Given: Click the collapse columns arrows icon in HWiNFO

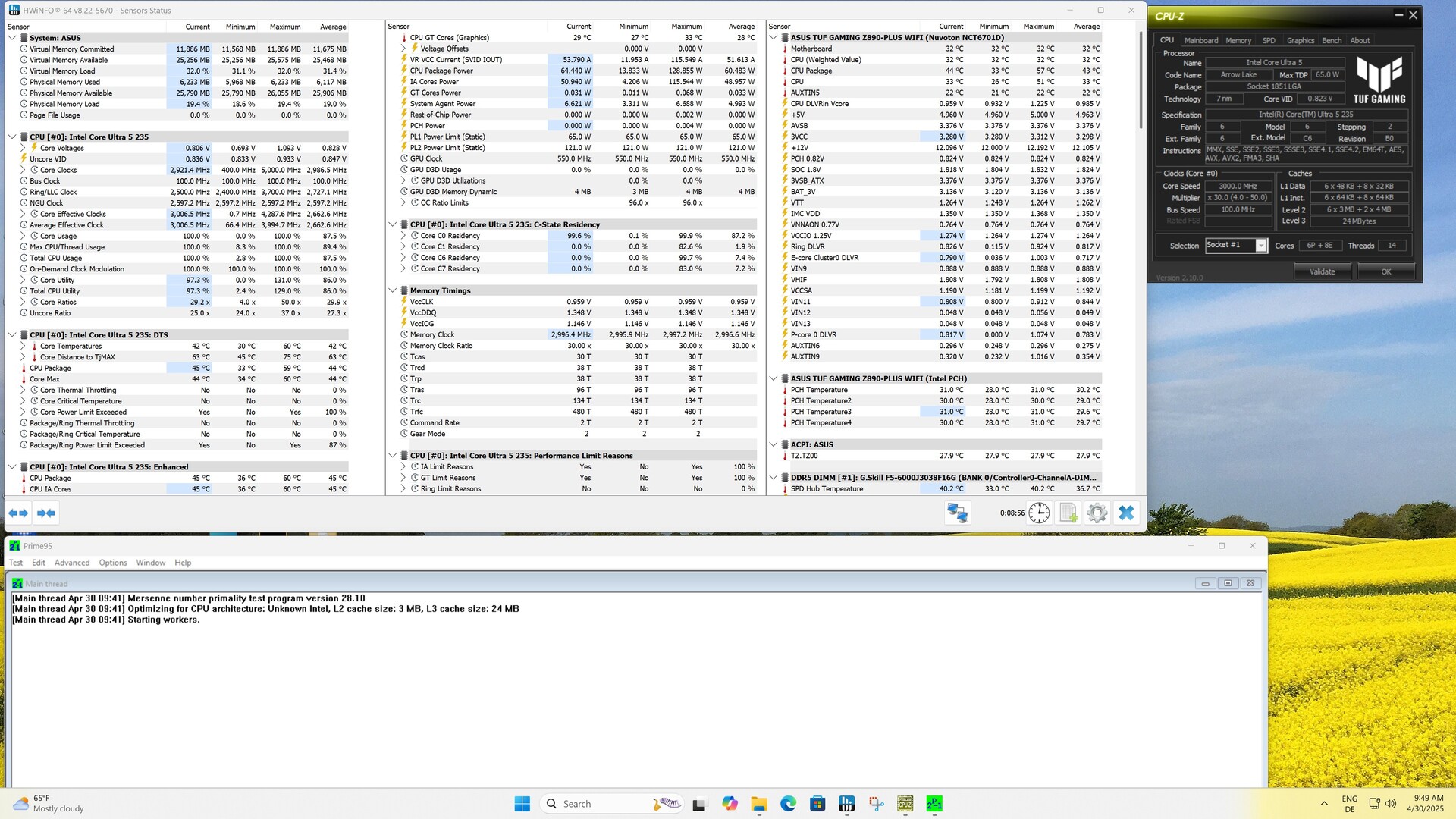Looking at the screenshot, I should coord(46,513).
